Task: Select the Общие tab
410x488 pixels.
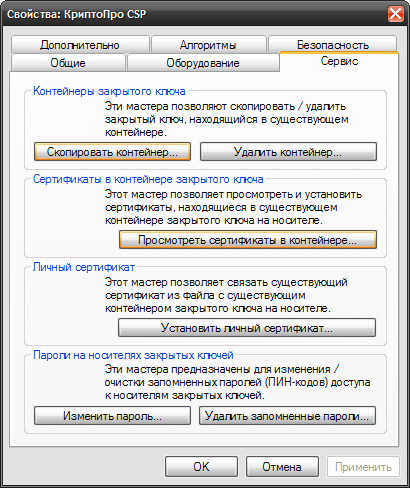Action: point(68,63)
